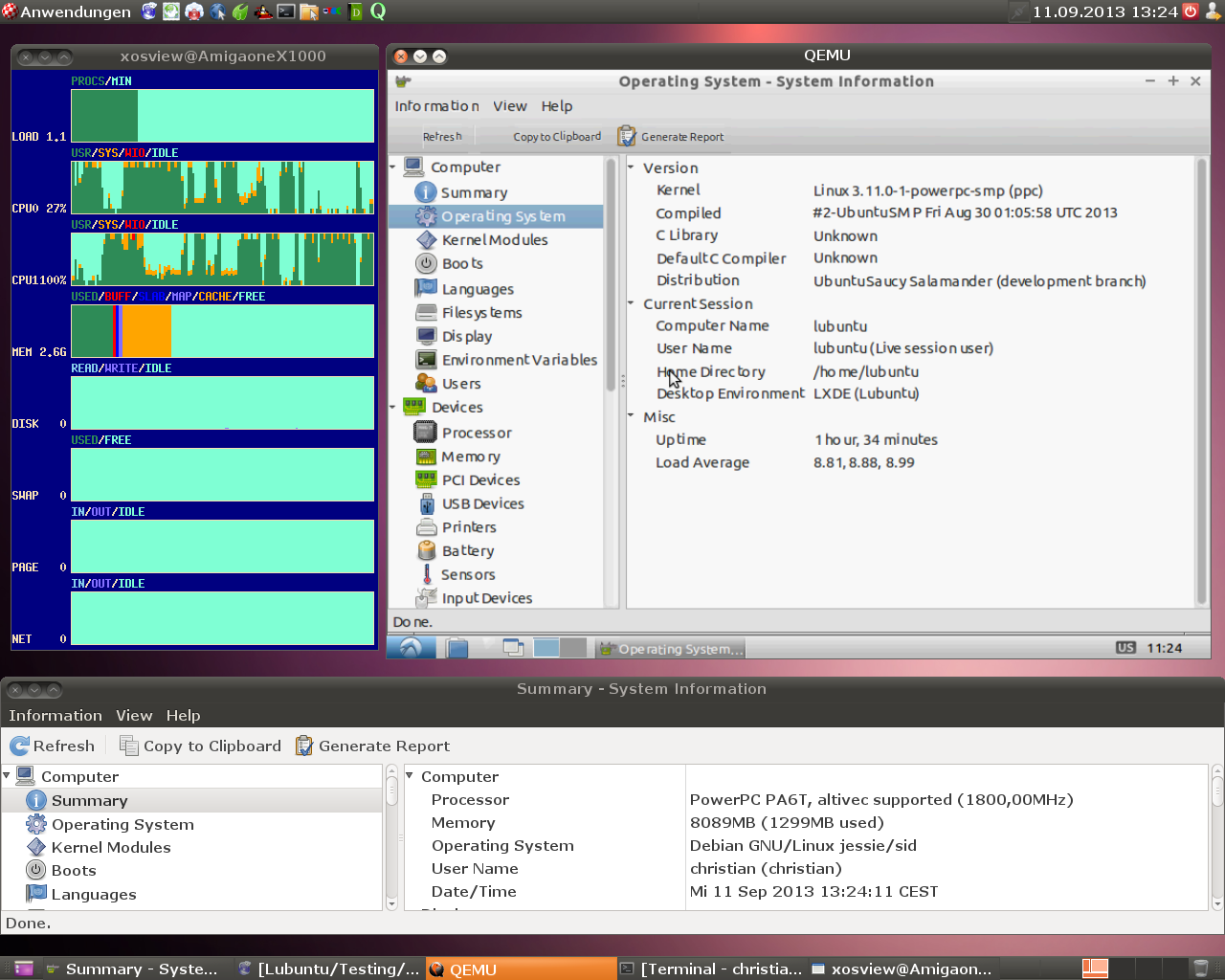Screen dimensions: 1225x980
Task: Switch to the Terminal taskbar entry
Action: [x=711, y=969]
